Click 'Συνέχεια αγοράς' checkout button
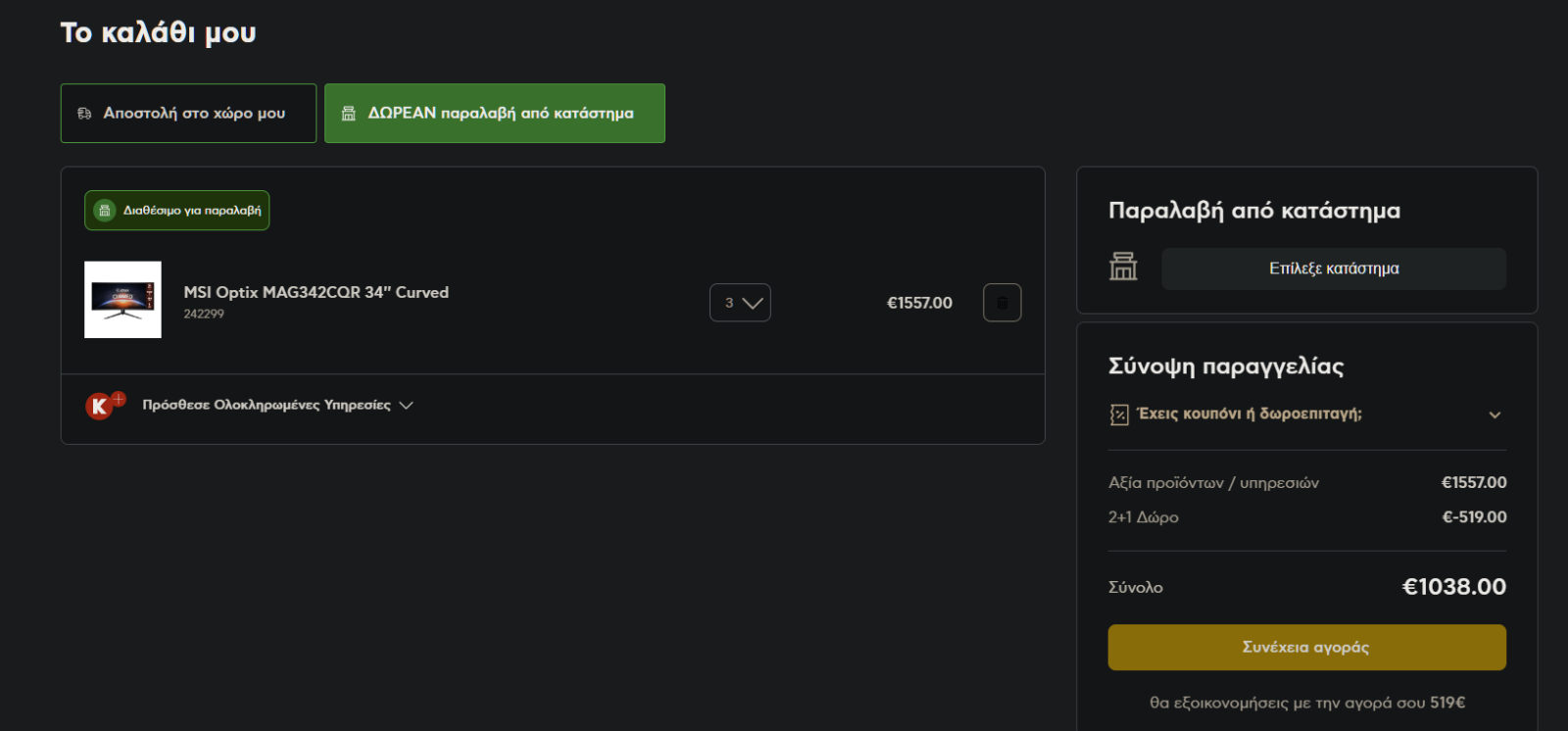Screen dimensions: 1568x731 (1307, 648)
